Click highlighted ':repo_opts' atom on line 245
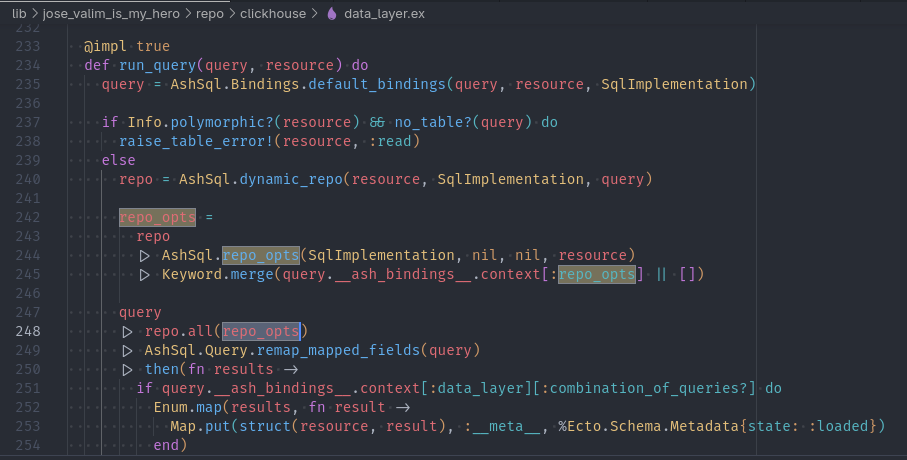Screen dimensions: 907x460 592,274
